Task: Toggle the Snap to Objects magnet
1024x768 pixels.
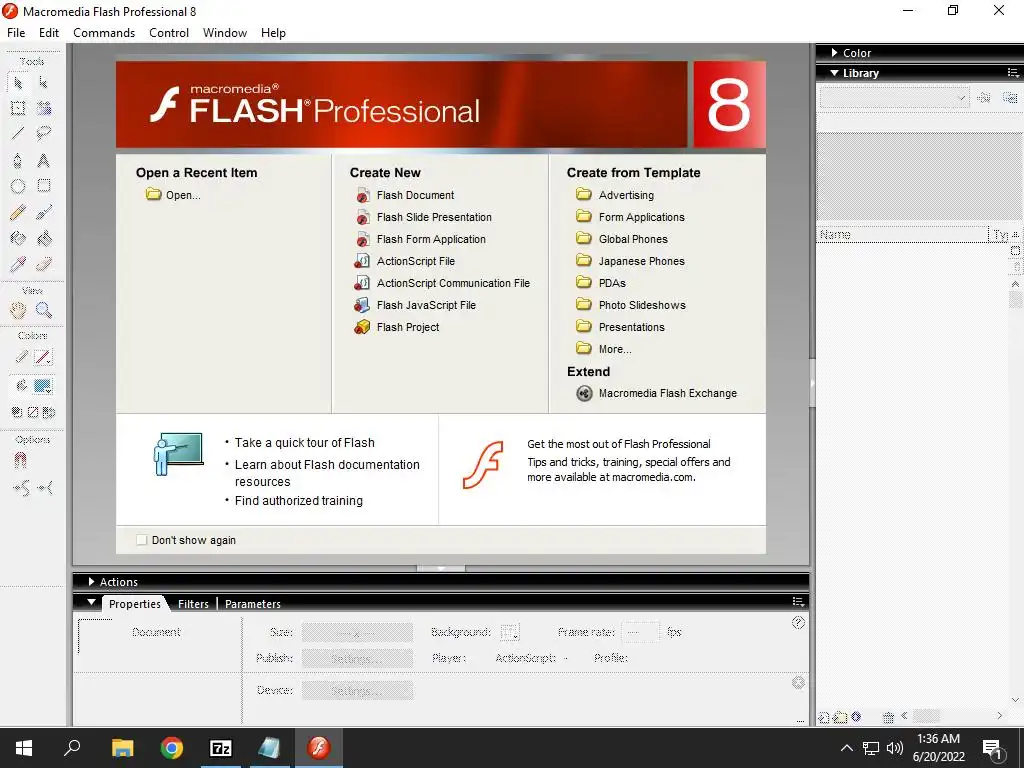Action: (20, 460)
